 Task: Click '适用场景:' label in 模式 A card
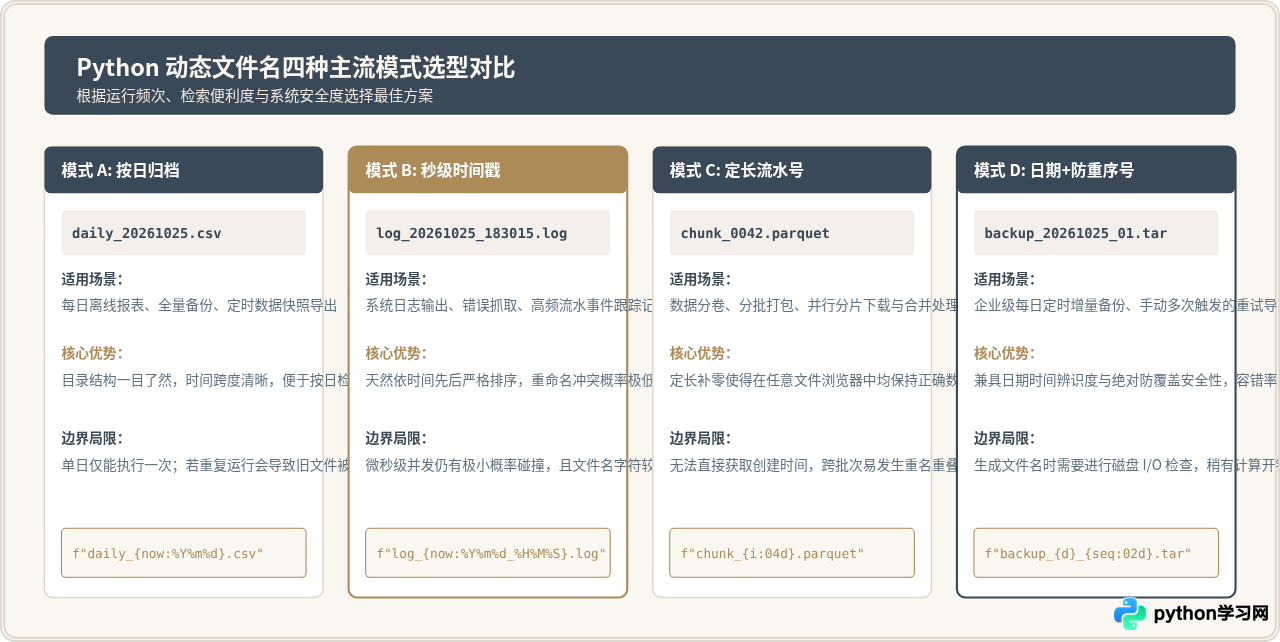click(x=92, y=280)
